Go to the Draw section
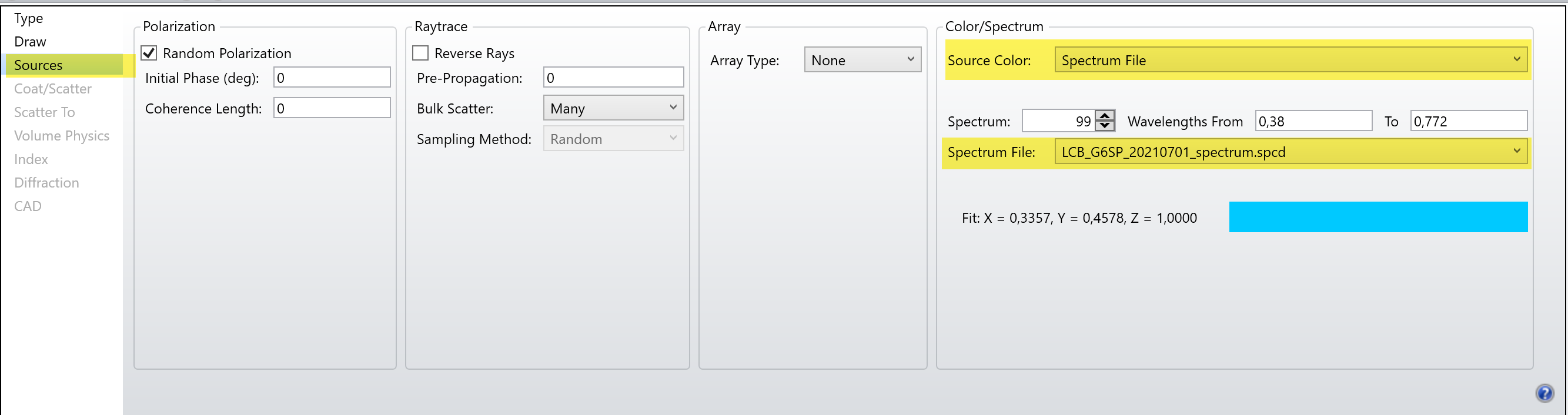 (31, 41)
